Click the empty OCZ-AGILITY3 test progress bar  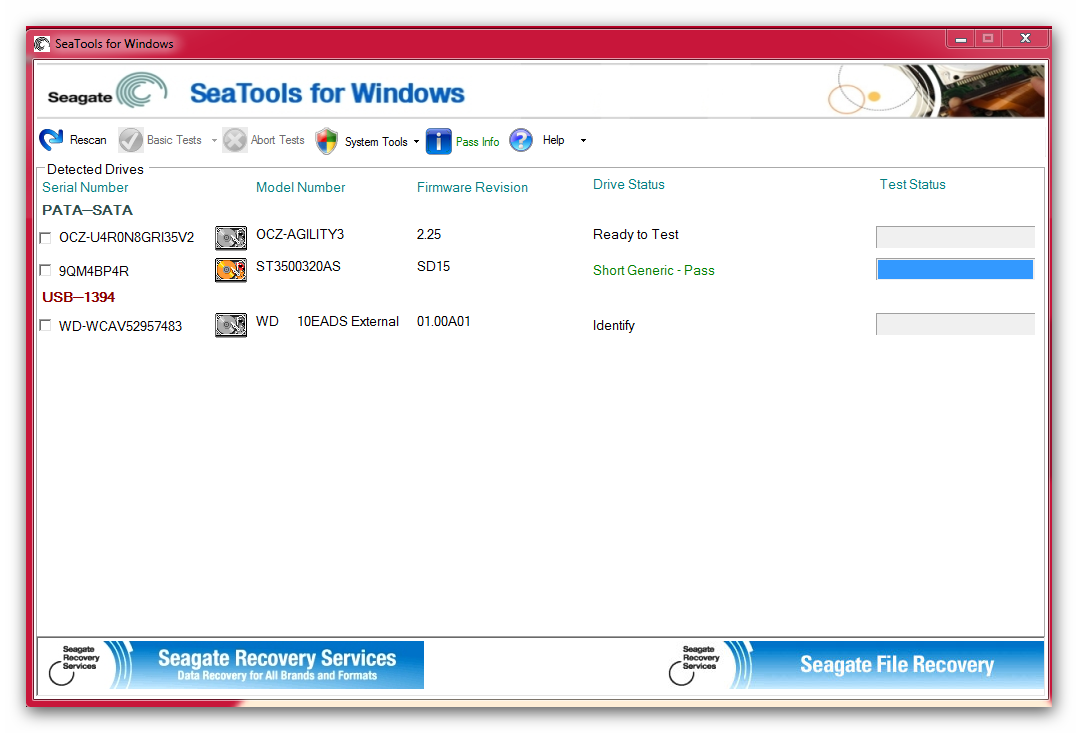tap(955, 237)
